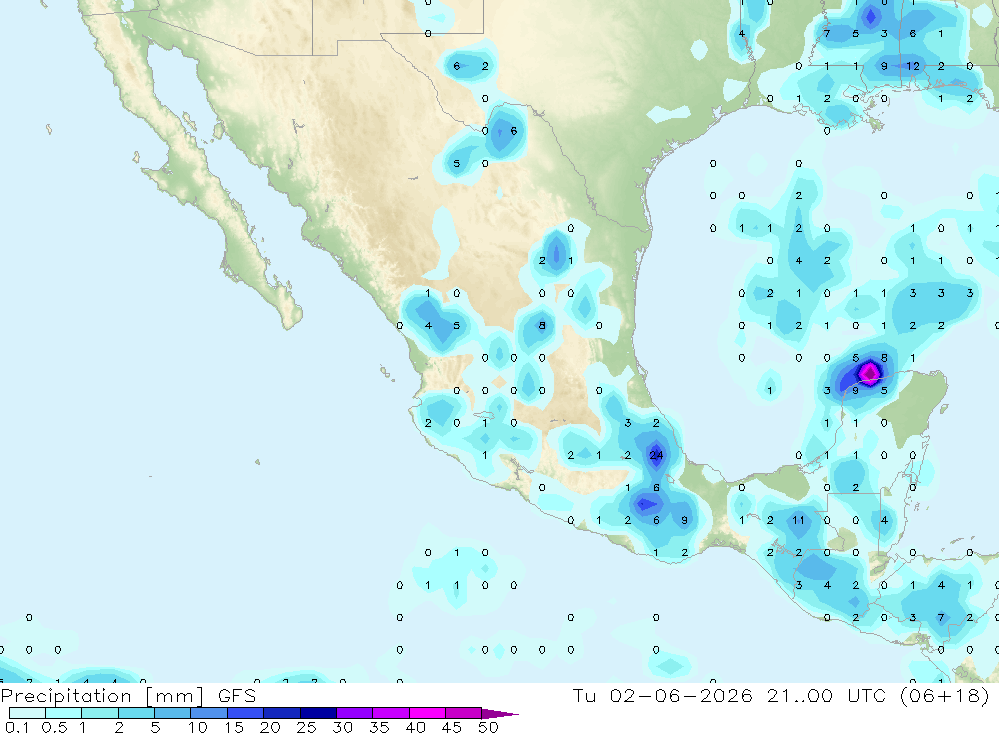This screenshot has width=1000, height=733.
Task: Click the "50" legend scale label
Action: (x=488, y=727)
